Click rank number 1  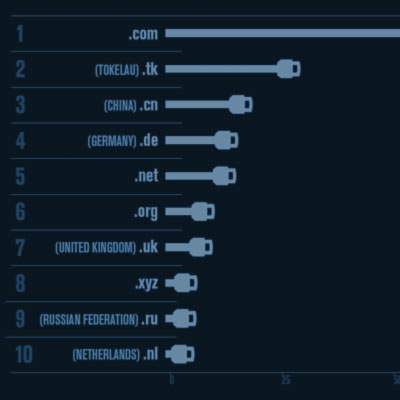[x=20, y=34]
